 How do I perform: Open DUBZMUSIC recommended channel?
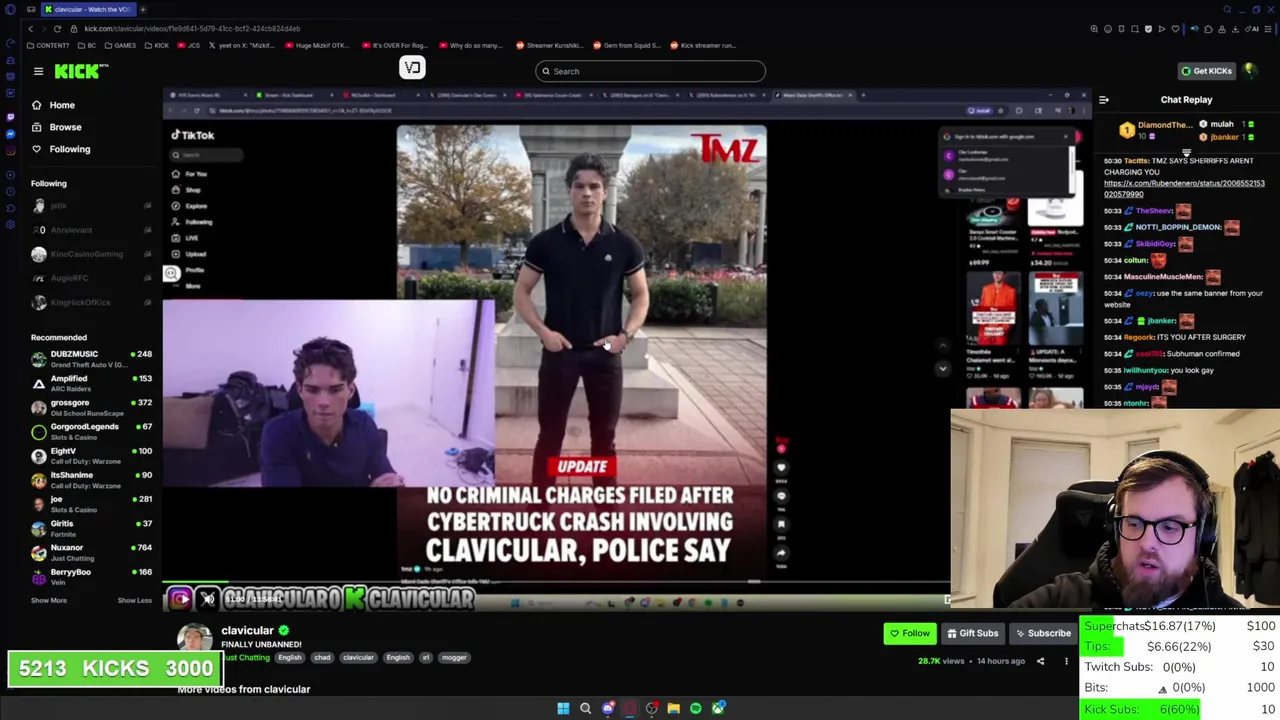point(90,359)
